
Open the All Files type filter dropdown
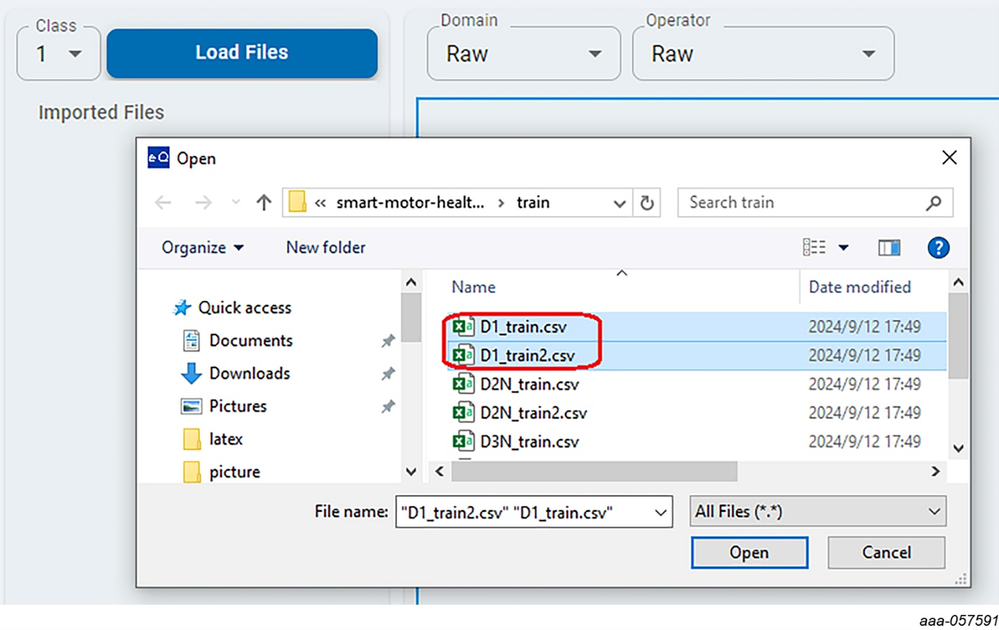click(818, 512)
